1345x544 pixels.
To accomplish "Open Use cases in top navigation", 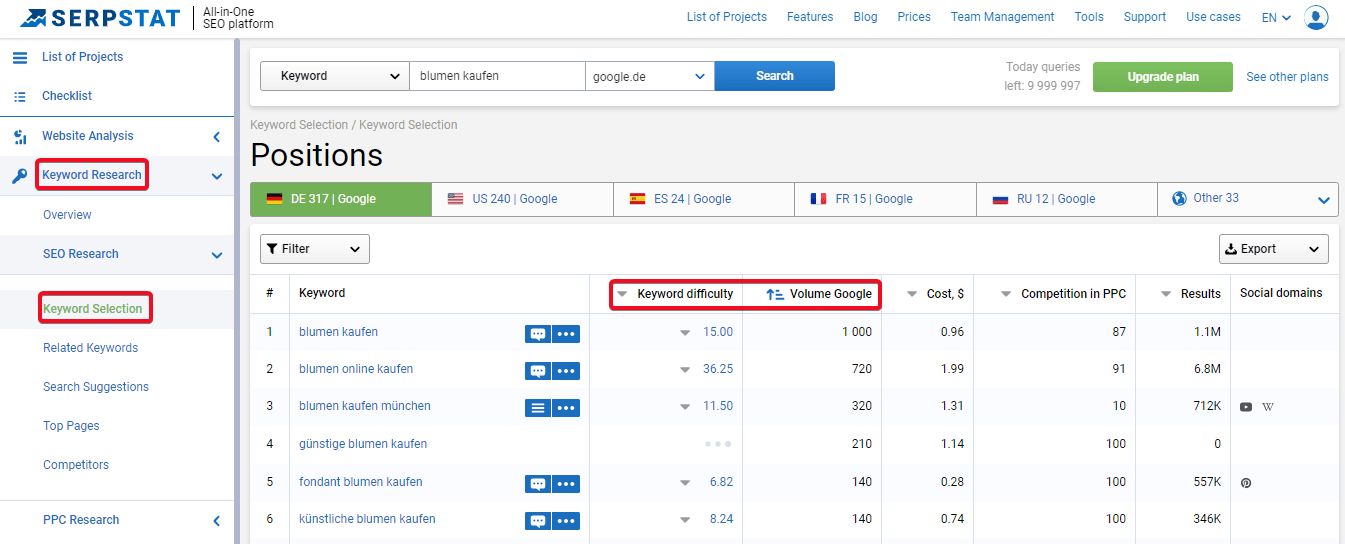I will coord(1213,17).
